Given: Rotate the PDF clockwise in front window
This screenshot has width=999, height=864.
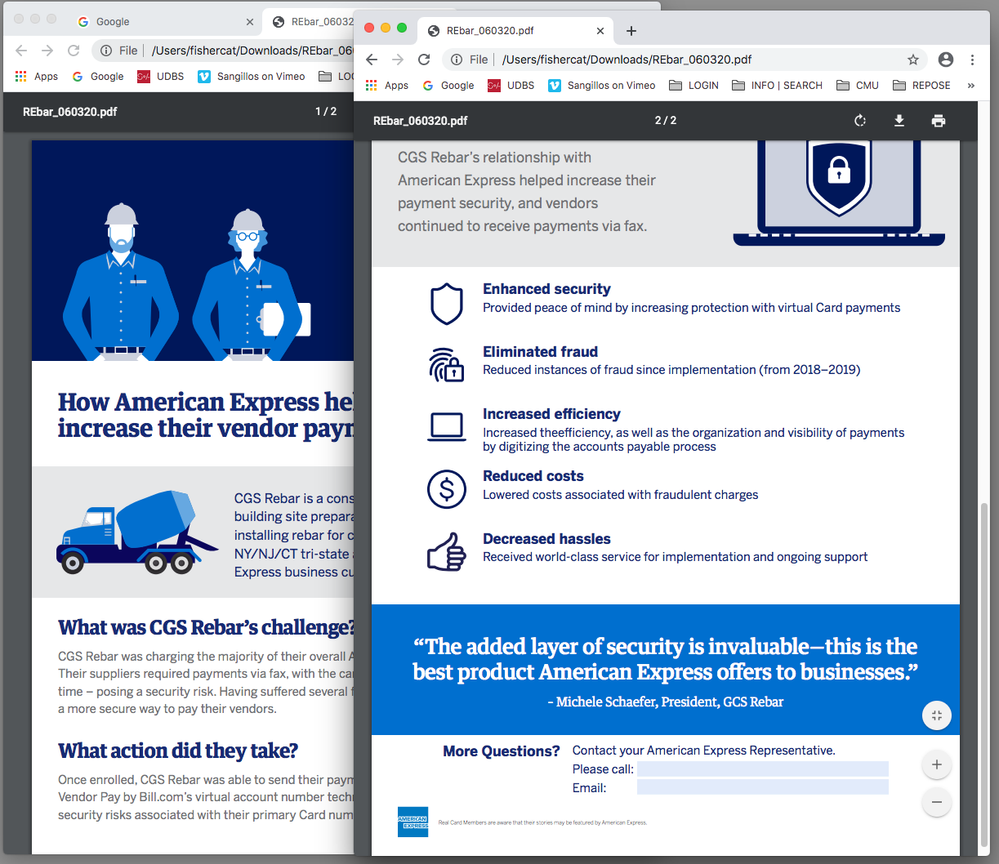Looking at the screenshot, I should 860,120.
